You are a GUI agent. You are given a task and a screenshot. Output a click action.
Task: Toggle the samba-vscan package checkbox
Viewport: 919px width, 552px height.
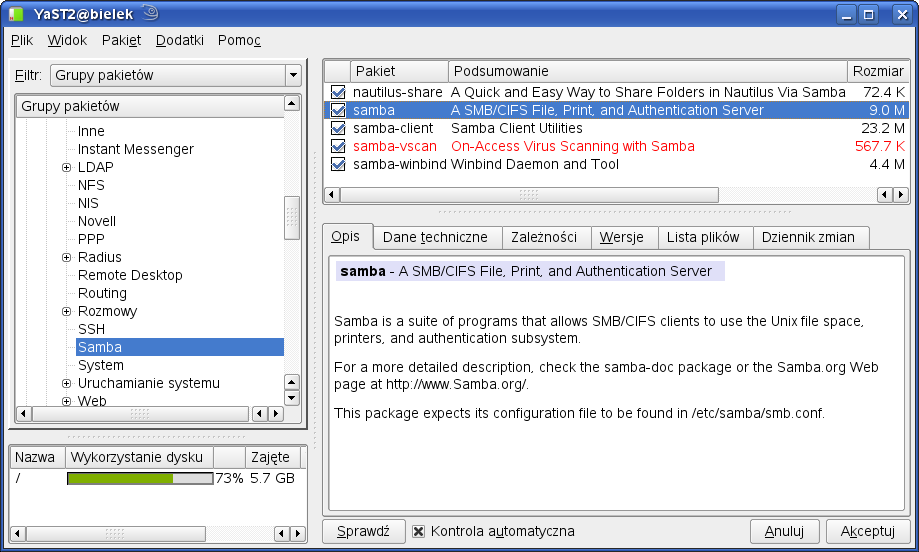[338, 146]
